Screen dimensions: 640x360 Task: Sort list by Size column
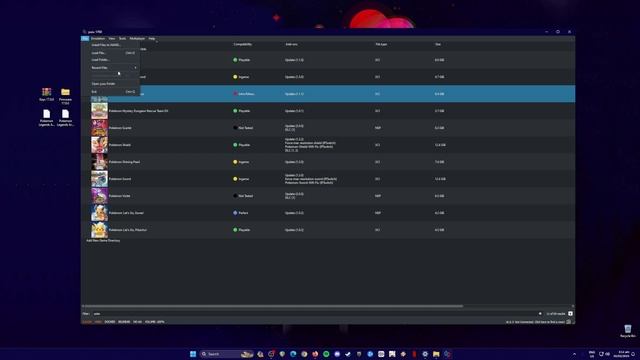(x=438, y=44)
